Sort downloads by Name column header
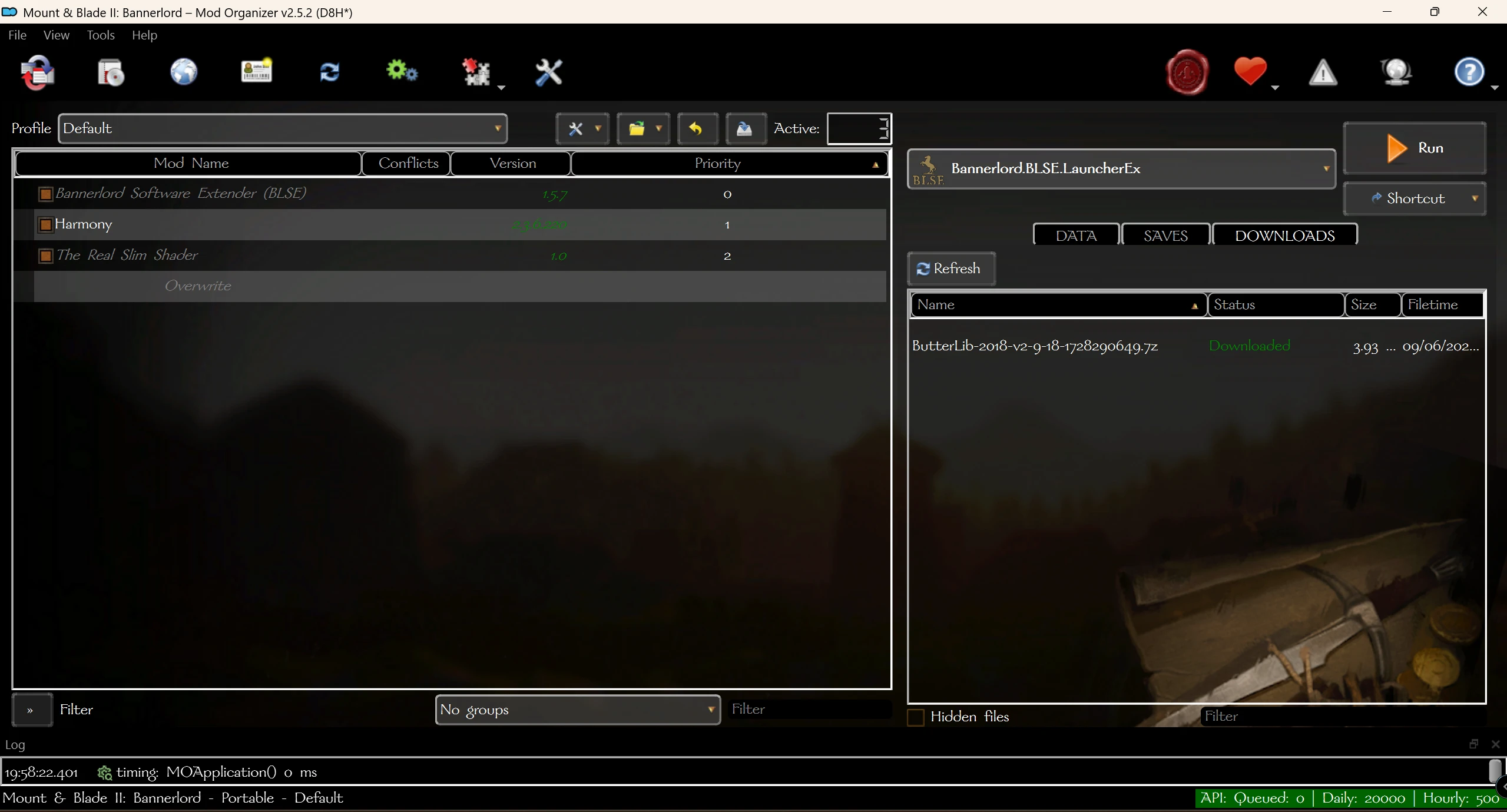This screenshot has height=812, width=1507. click(x=1058, y=305)
